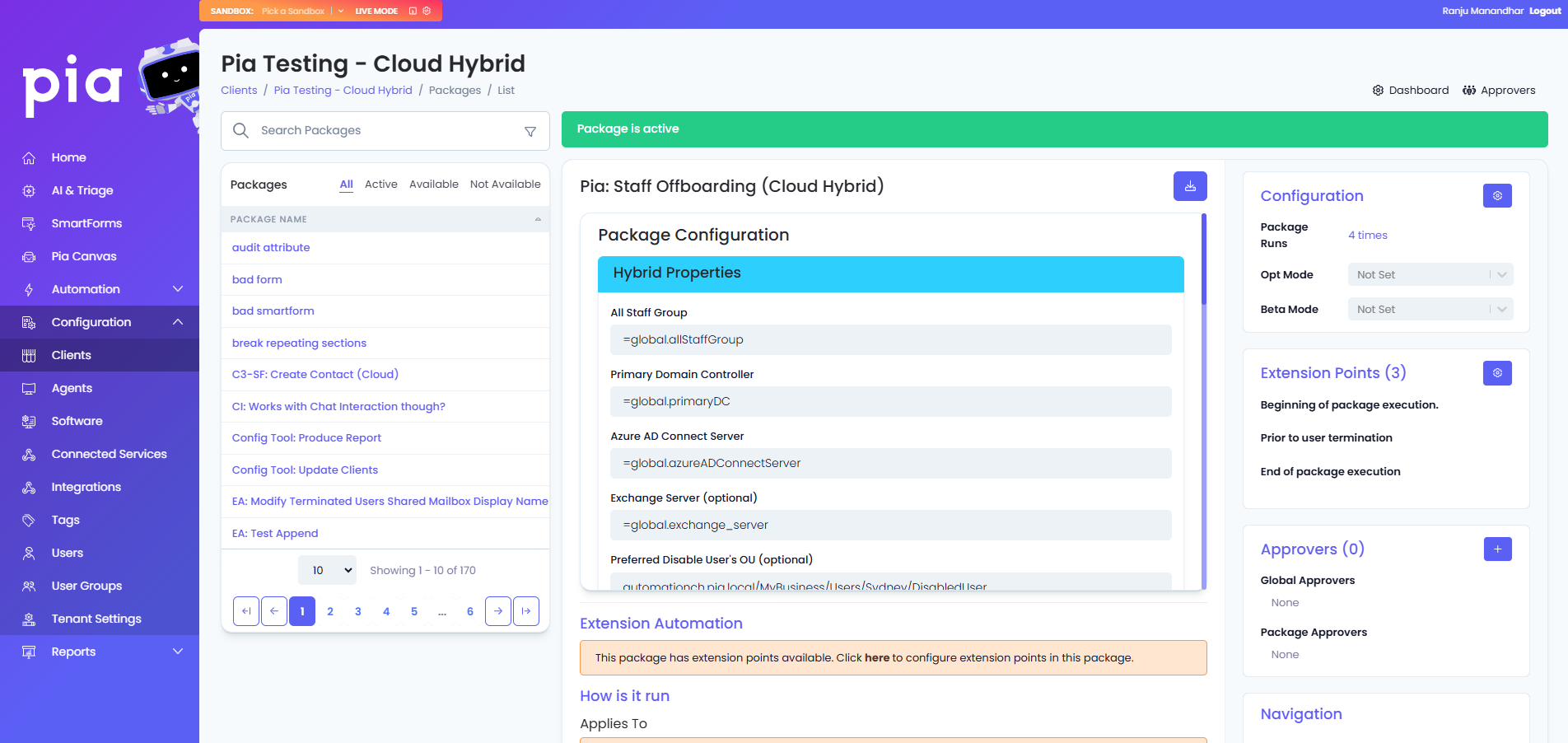Open SmartForms sidebar icon
Viewport: 1568px width, 743px height.
pyautogui.click(x=29, y=223)
